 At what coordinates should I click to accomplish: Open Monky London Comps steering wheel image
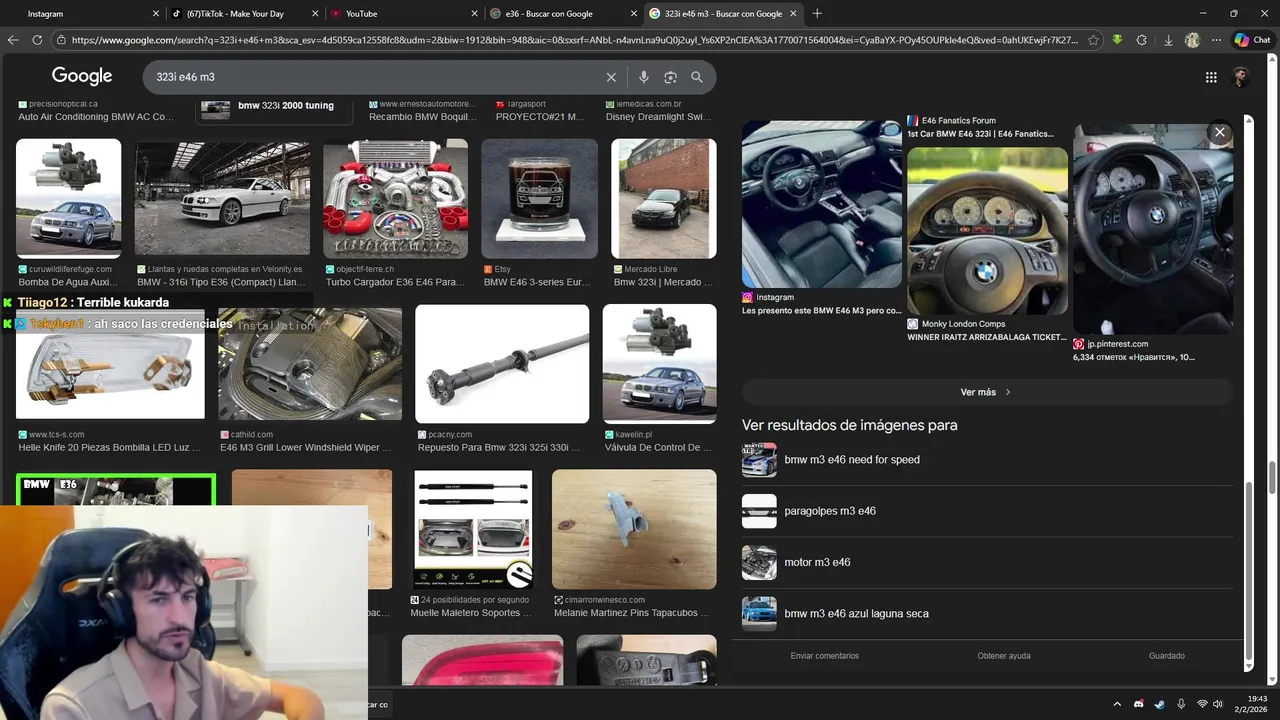click(x=987, y=231)
